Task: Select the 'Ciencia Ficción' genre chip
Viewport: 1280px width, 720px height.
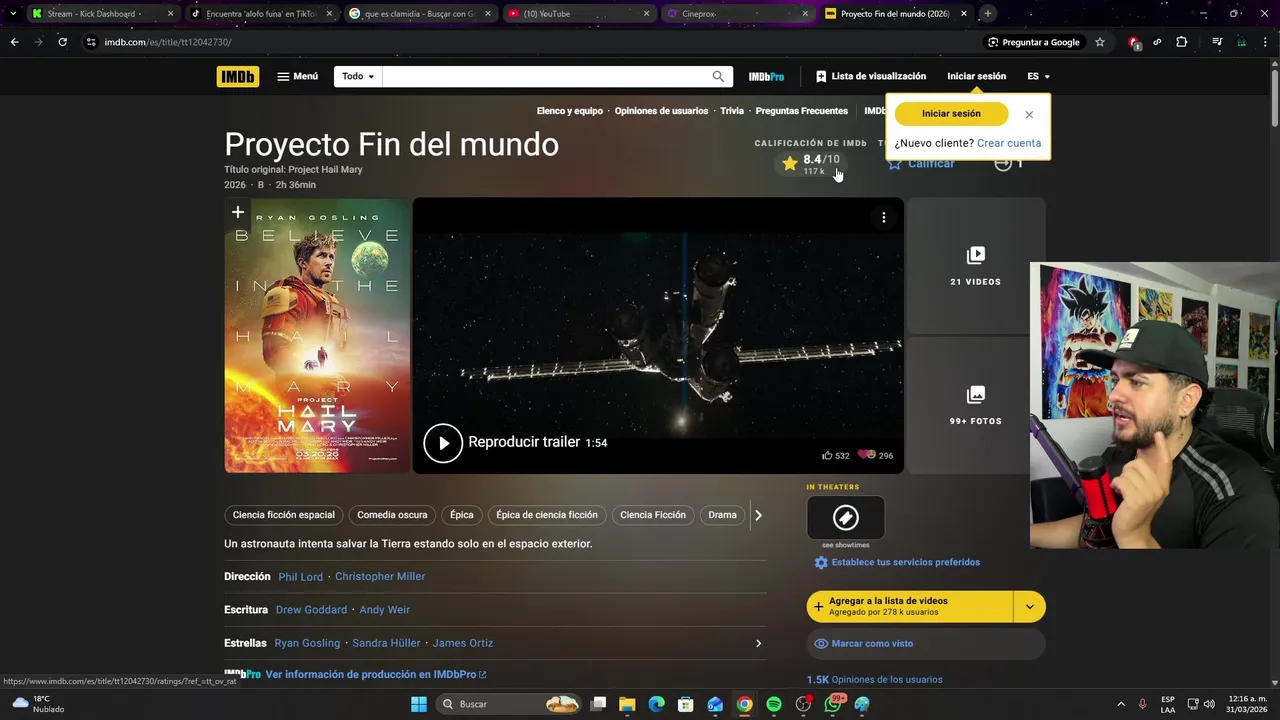Action: (653, 515)
